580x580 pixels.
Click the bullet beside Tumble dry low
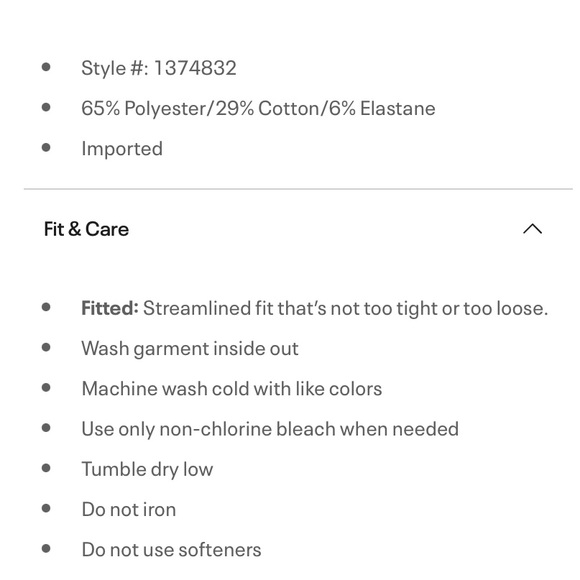(46, 468)
